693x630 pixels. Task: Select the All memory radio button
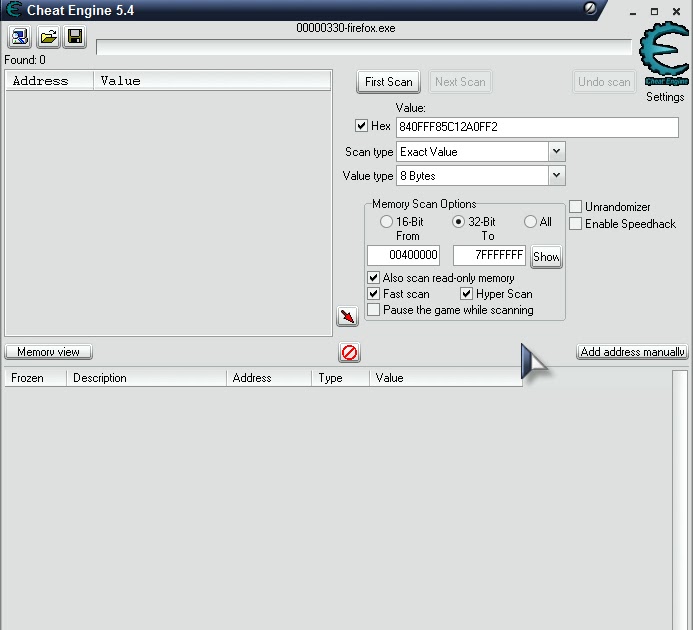pos(530,221)
